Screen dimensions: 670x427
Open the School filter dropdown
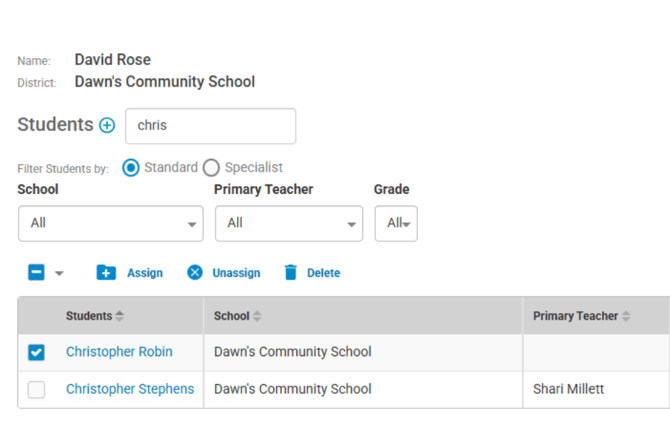[x=110, y=223]
